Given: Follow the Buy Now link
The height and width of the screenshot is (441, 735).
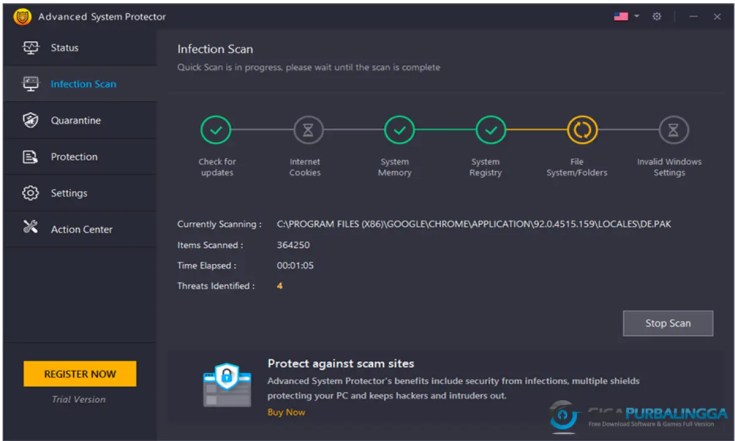Looking at the screenshot, I should coord(286,412).
